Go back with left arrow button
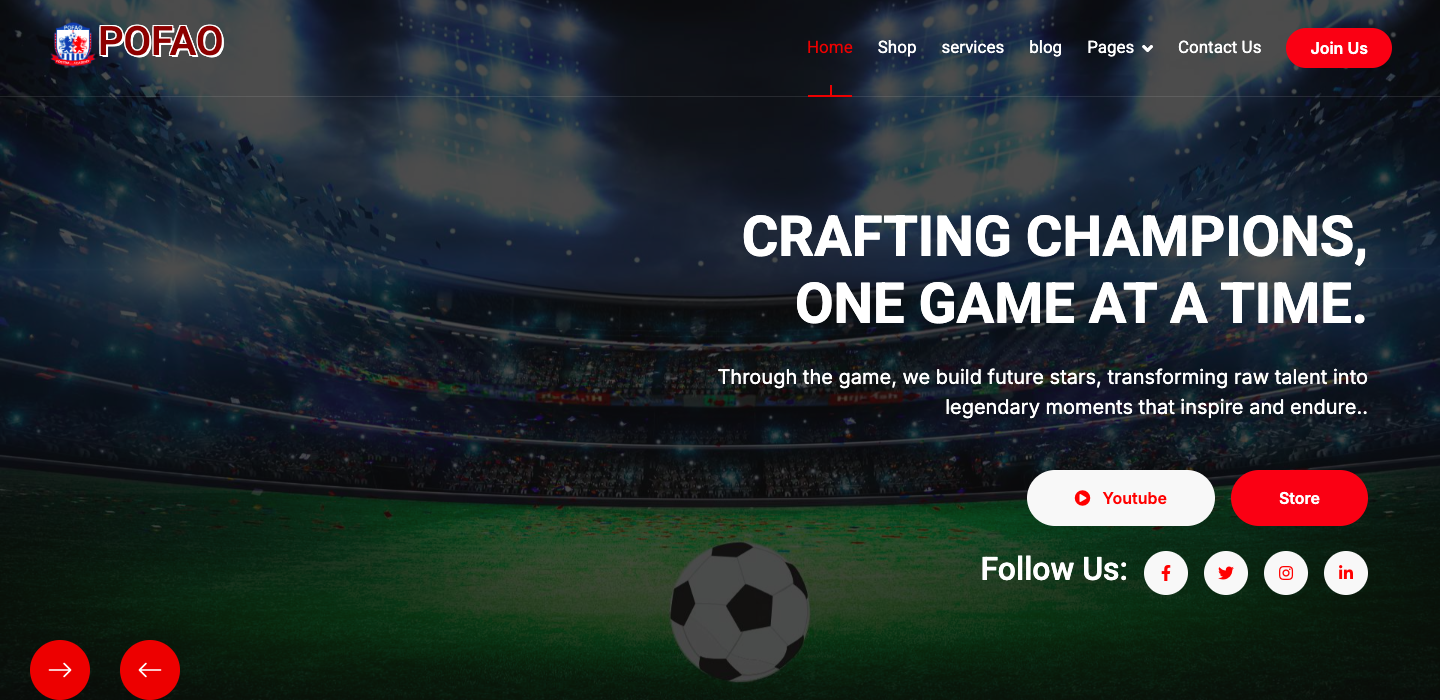The width and height of the screenshot is (1440, 700). 150,670
